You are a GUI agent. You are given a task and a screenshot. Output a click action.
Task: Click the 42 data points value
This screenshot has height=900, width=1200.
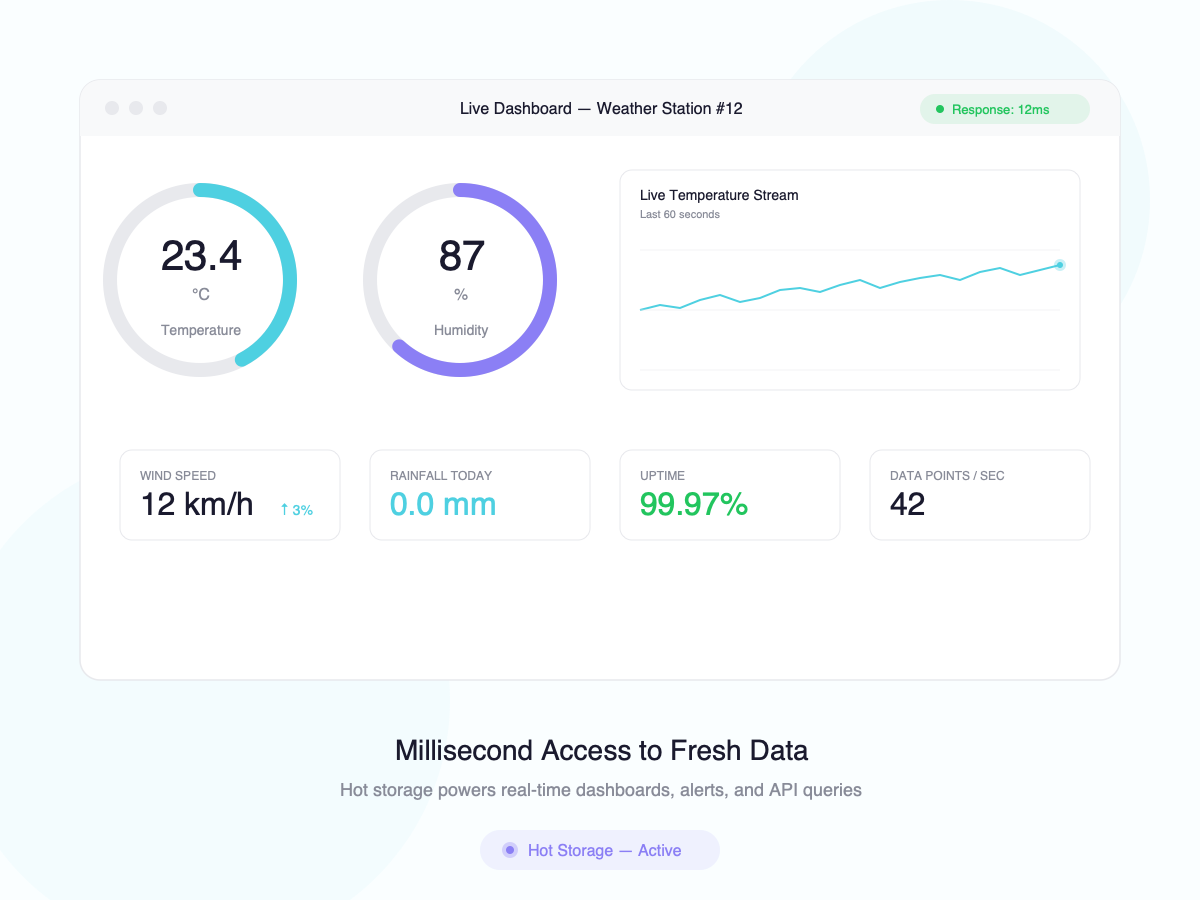(908, 504)
